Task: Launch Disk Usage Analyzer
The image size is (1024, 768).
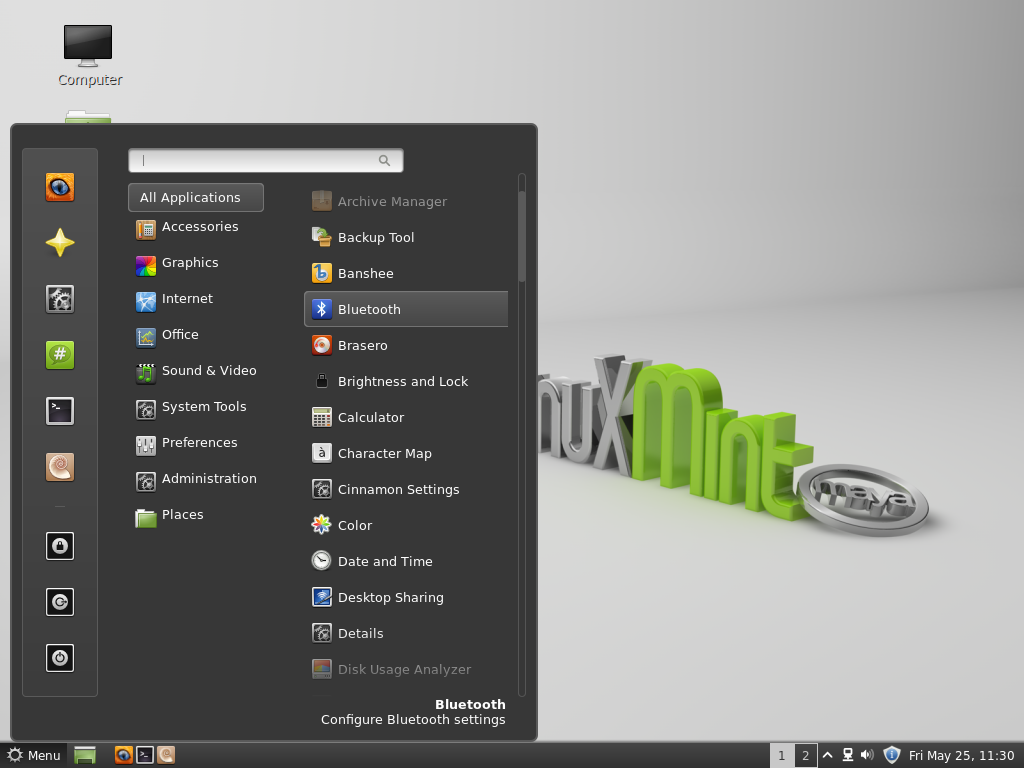Action: 406,669
